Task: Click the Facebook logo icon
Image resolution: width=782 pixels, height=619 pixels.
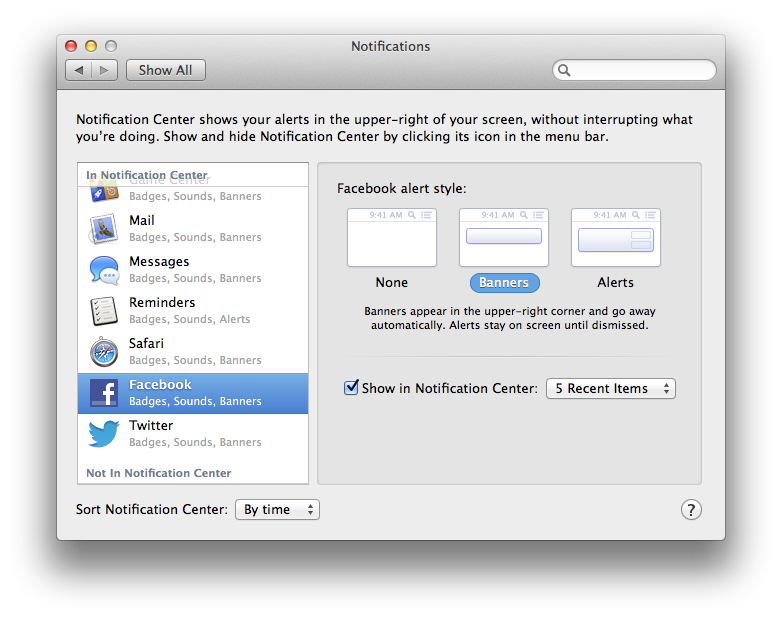Action: [x=104, y=393]
